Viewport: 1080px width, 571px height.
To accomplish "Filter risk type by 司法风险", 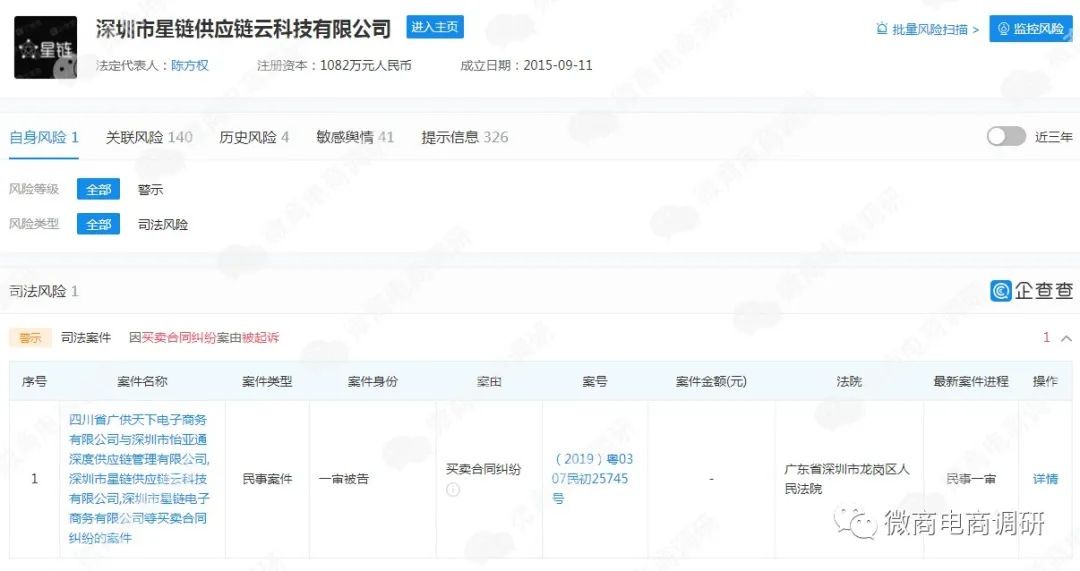I will tap(163, 224).
